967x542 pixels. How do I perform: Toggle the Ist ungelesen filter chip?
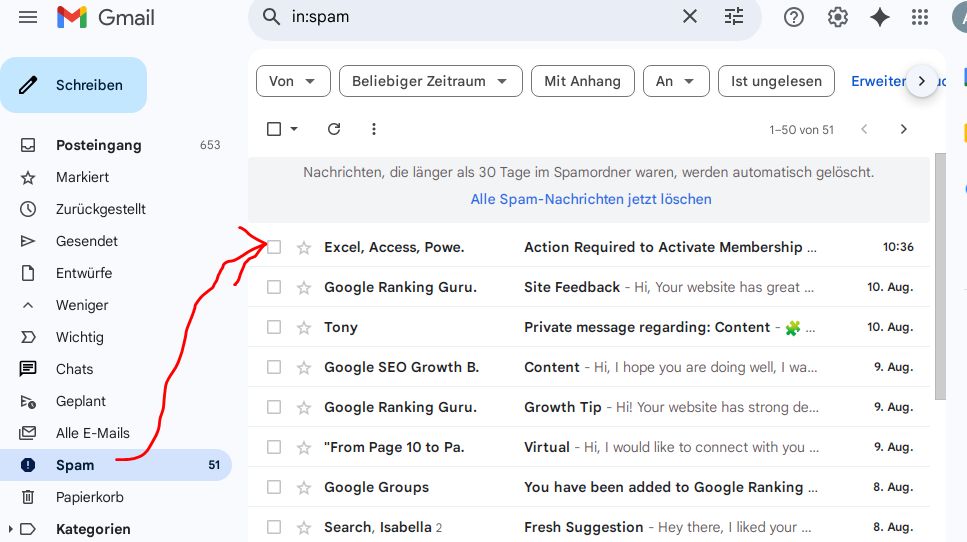pos(776,81)
